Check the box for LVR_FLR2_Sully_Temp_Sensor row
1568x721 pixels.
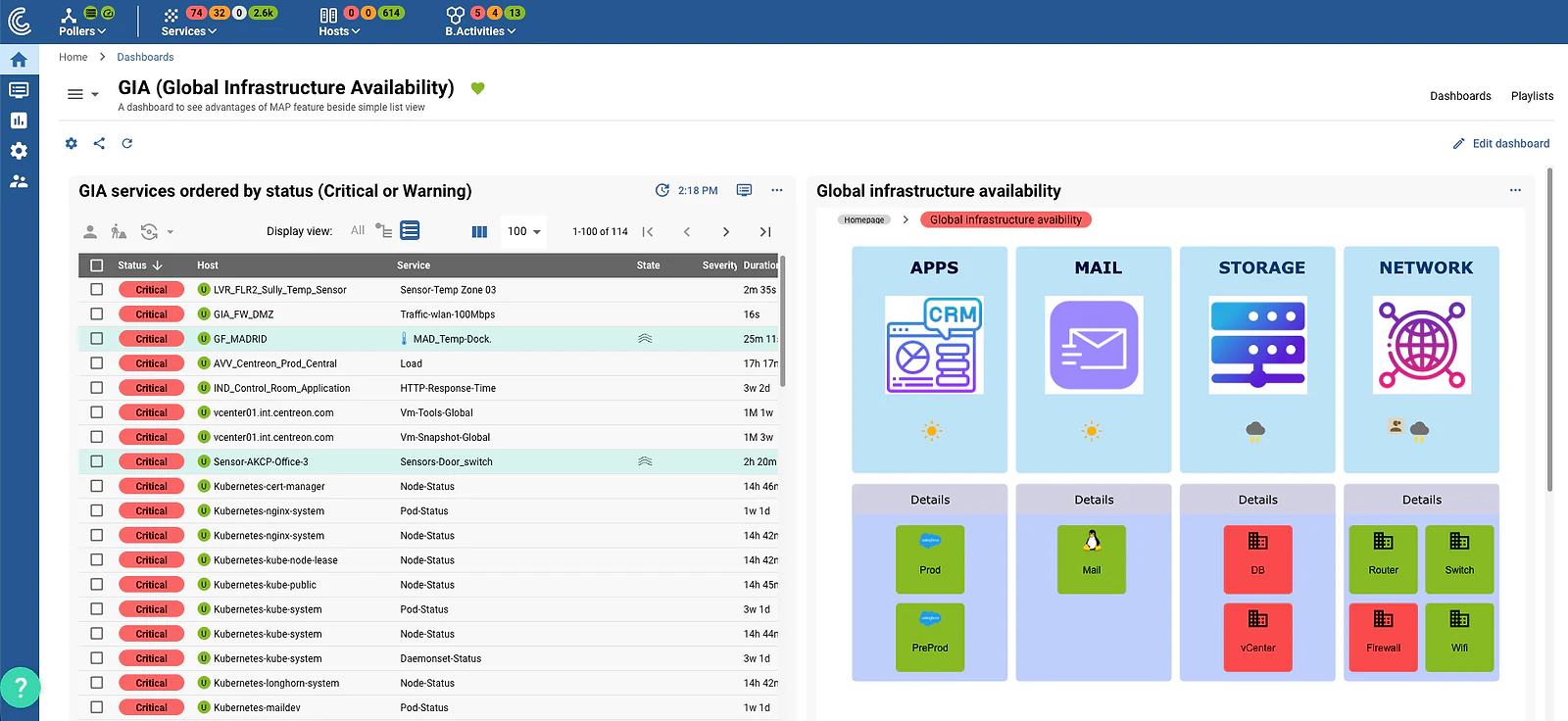tap(97, 290)
